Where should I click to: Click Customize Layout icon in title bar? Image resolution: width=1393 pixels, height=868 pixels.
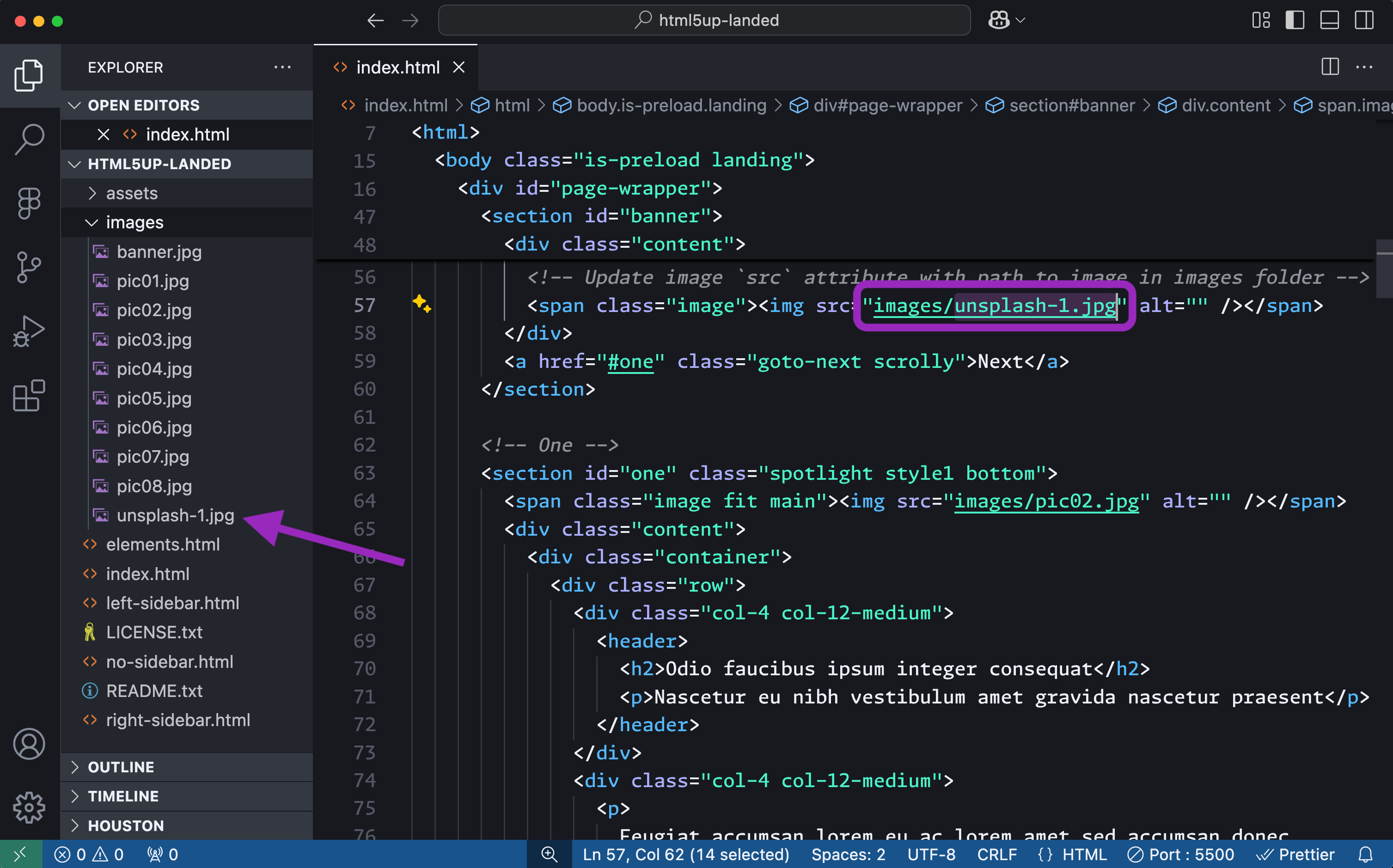coord(1261,20)
